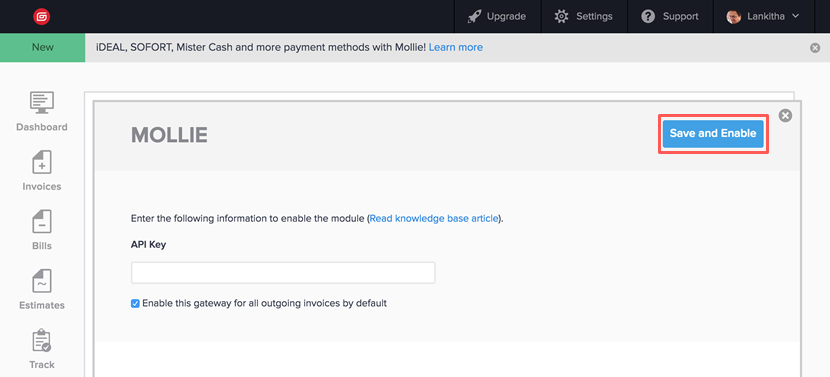Select the Invoices sidebar label
This screenshot has width=830, height=377.
[42, 186]
